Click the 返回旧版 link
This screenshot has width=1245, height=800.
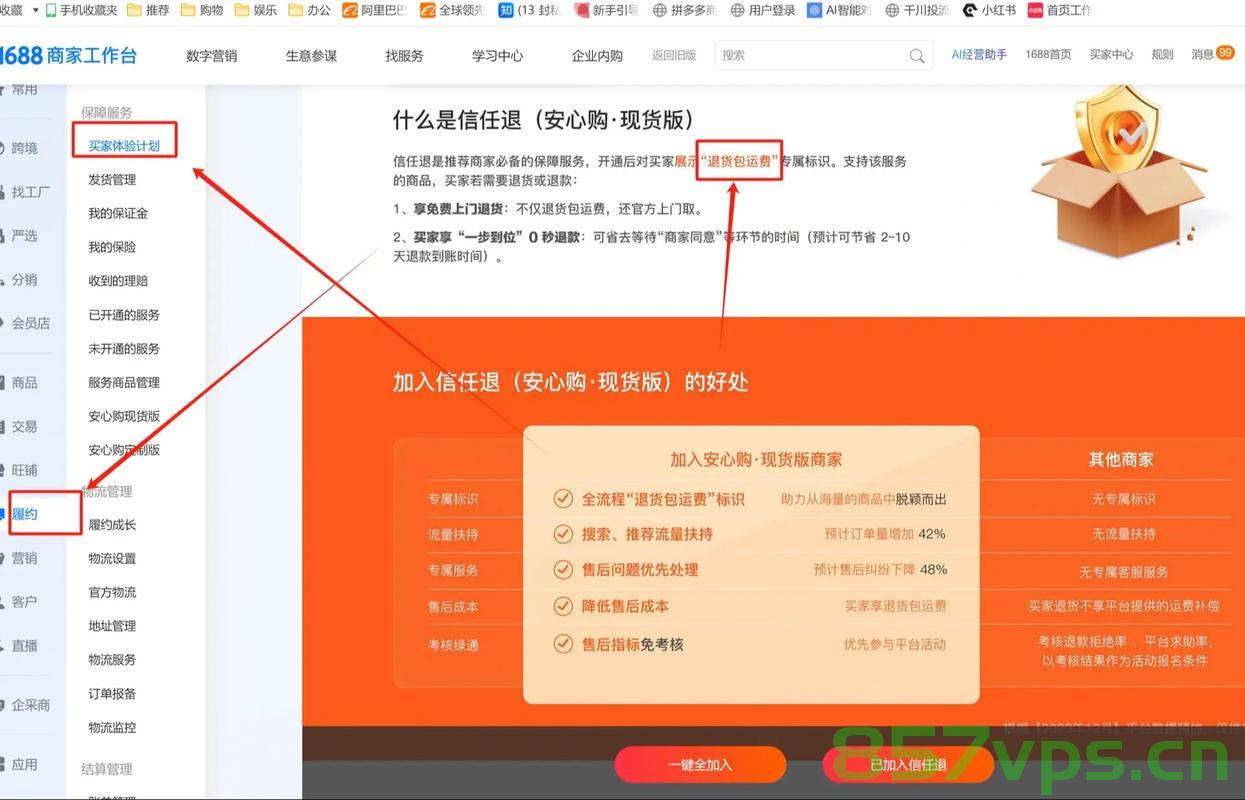pyautogui.click(x=674, y=56)
